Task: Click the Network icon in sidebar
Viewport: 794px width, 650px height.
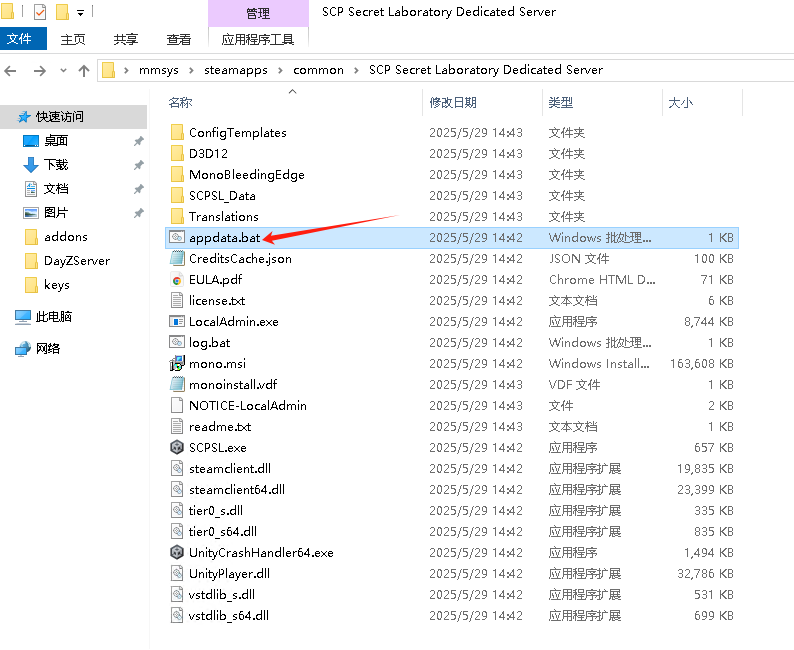Action: pyautogui.click(x=23, y=349)
